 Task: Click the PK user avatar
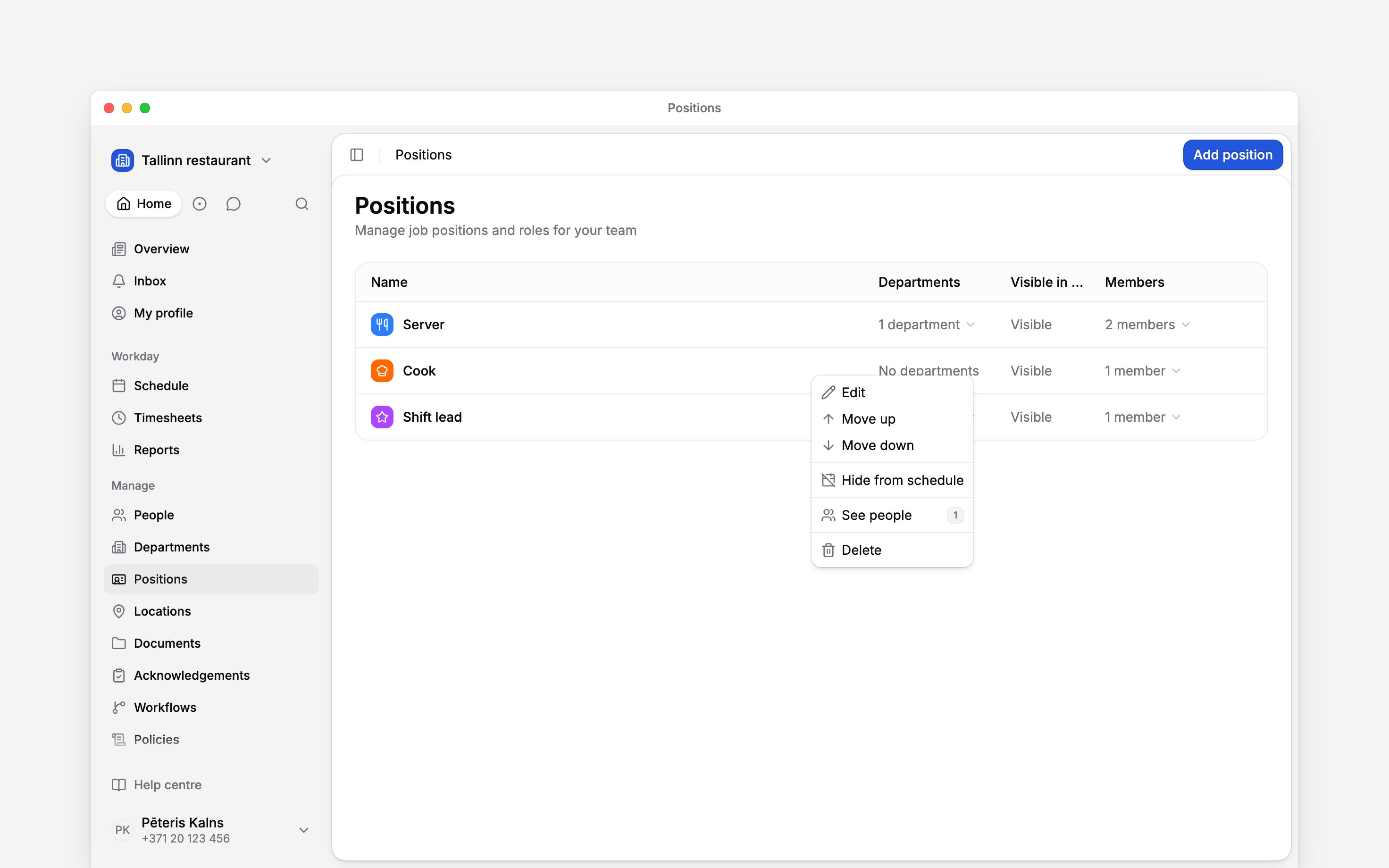pyautogui.click(x=122, y=830)
